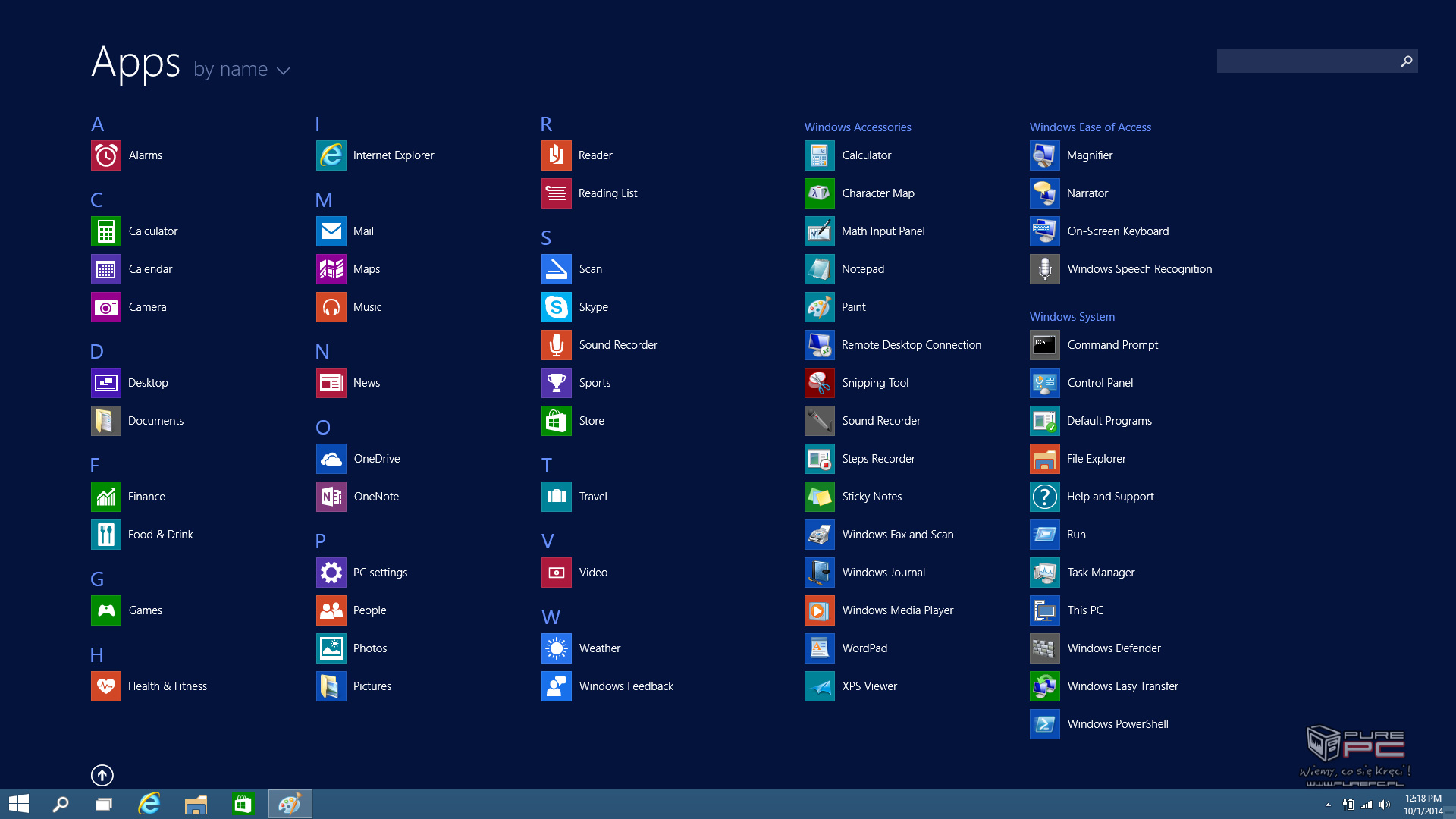Image resolution: width=1456 pixels, height=819 pixels.
Task: Launch the Travel app icon
Action: point(557,497)
